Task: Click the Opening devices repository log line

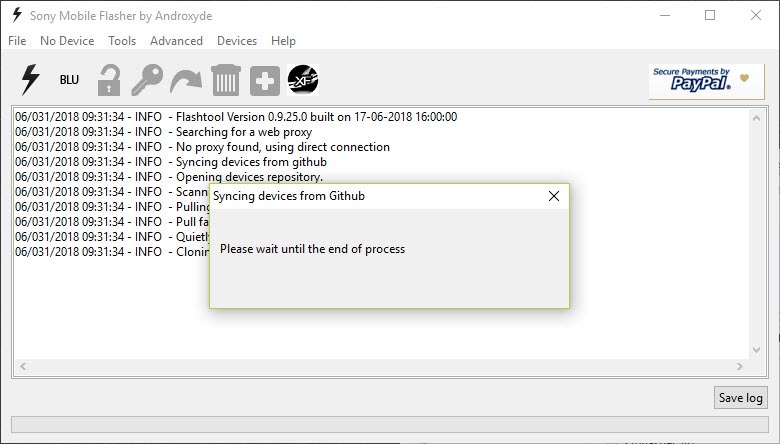Action: (x=169, y=177)
